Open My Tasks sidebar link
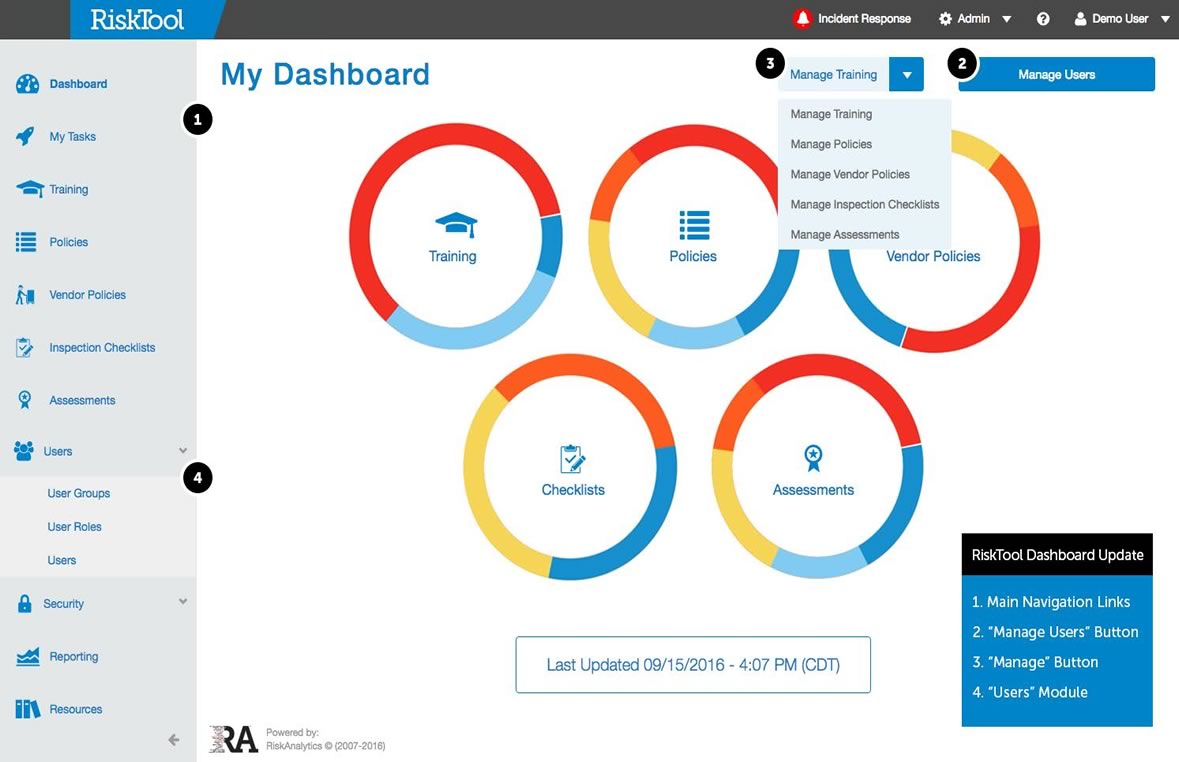This screenshot has height=762, width=1179. [x=73, y=137]
